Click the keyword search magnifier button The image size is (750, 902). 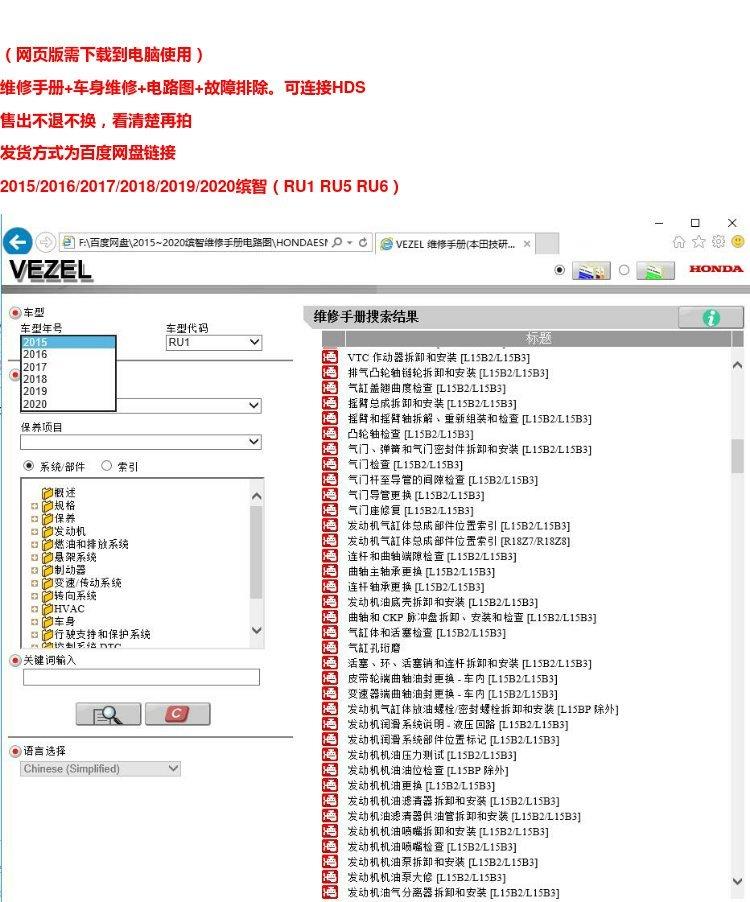coord(108,714)
